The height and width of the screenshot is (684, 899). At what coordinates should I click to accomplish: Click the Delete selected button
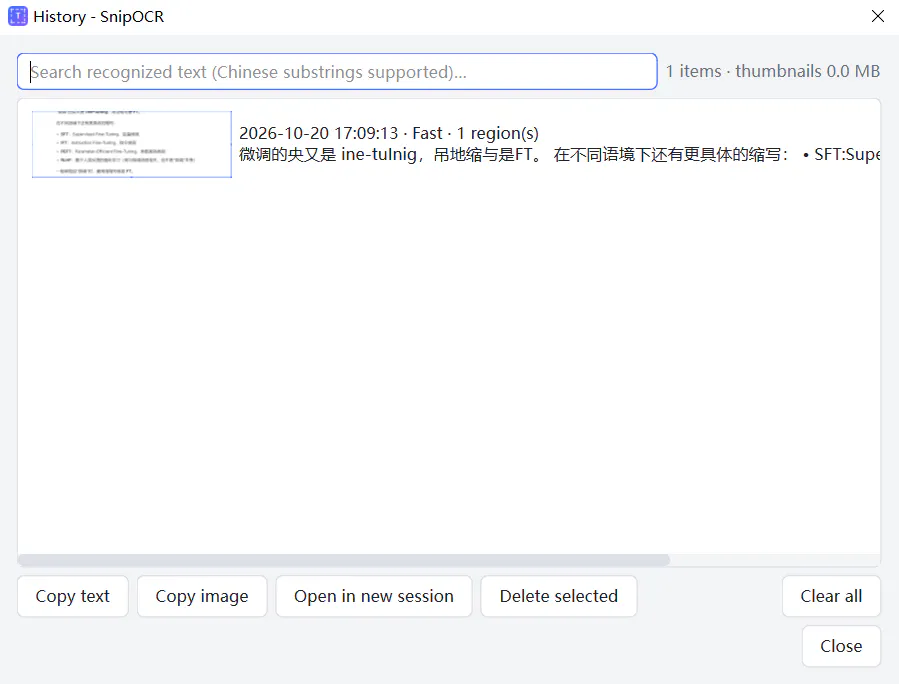click(559, 596)
